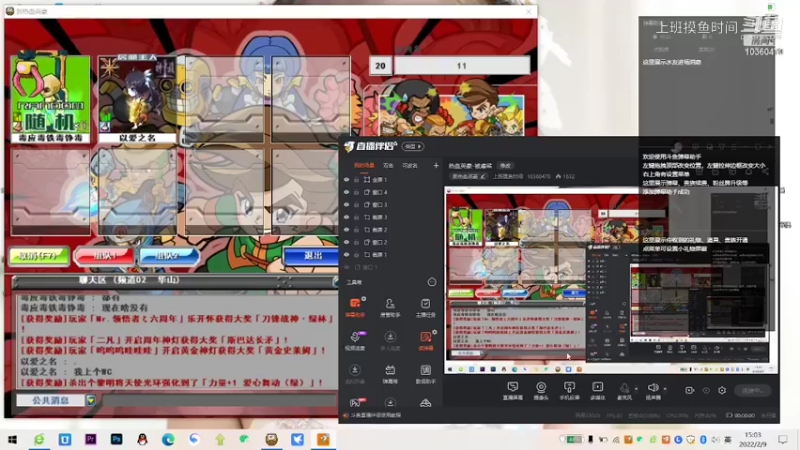Click the 修改 button next to stream title
800x450 pixels.
(505, 165)
